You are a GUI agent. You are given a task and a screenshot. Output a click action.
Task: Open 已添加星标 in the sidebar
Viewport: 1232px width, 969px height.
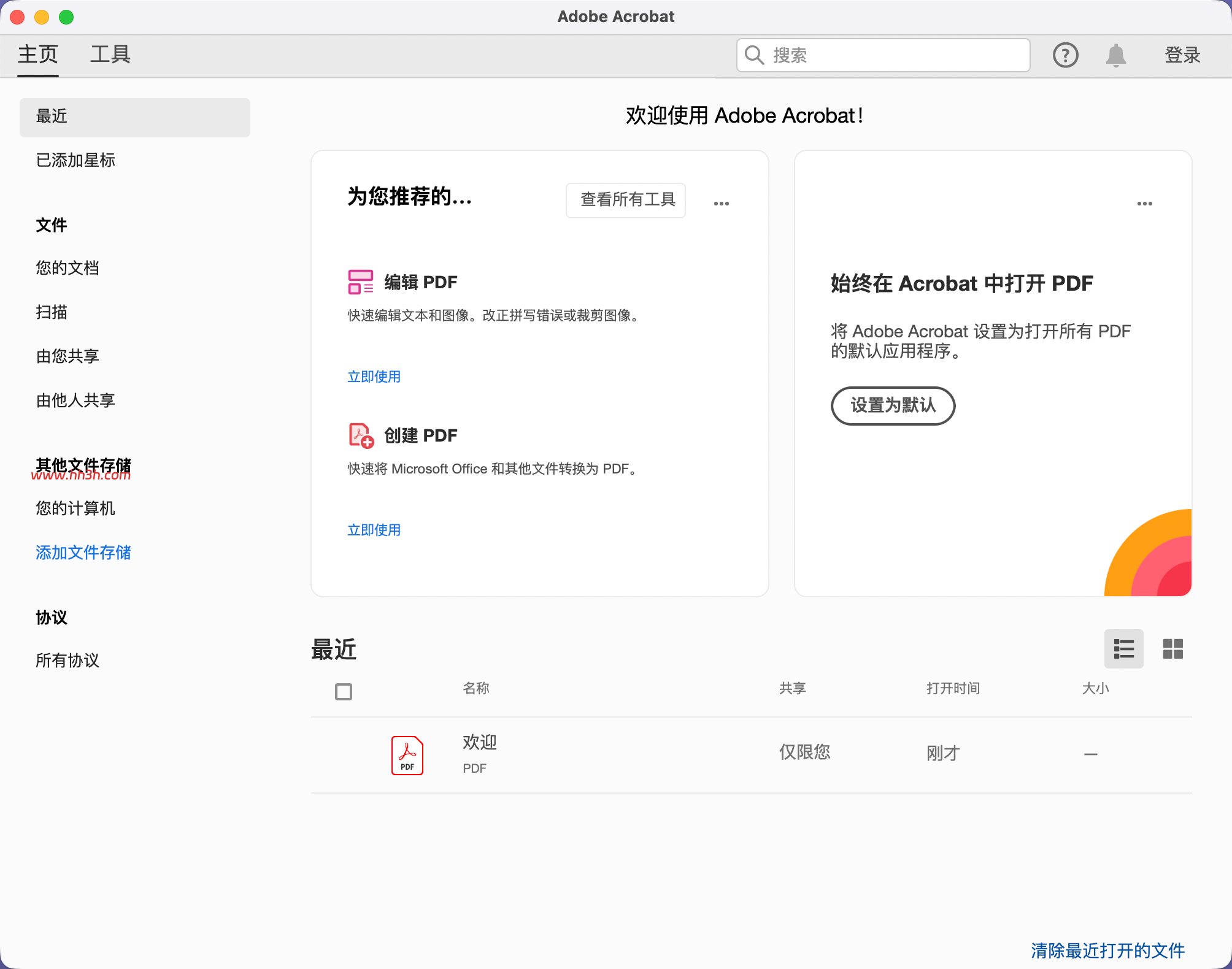pos(75,161)
